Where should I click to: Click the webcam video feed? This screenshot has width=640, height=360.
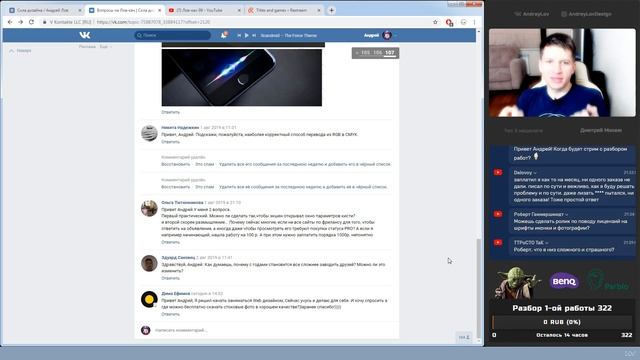pyautogui.click(x=562, y=73)
